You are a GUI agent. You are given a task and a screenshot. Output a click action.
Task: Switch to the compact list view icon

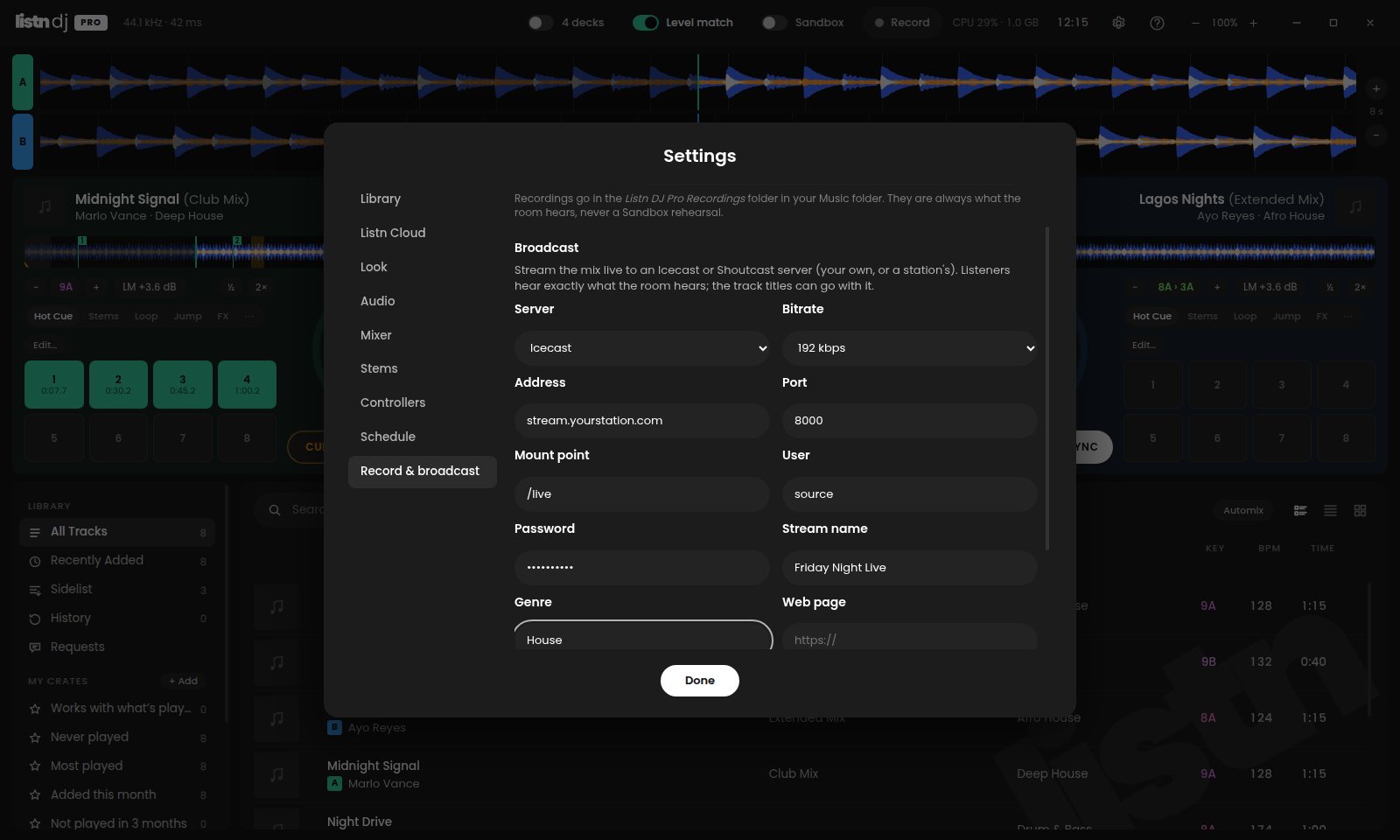(1330, 510)
